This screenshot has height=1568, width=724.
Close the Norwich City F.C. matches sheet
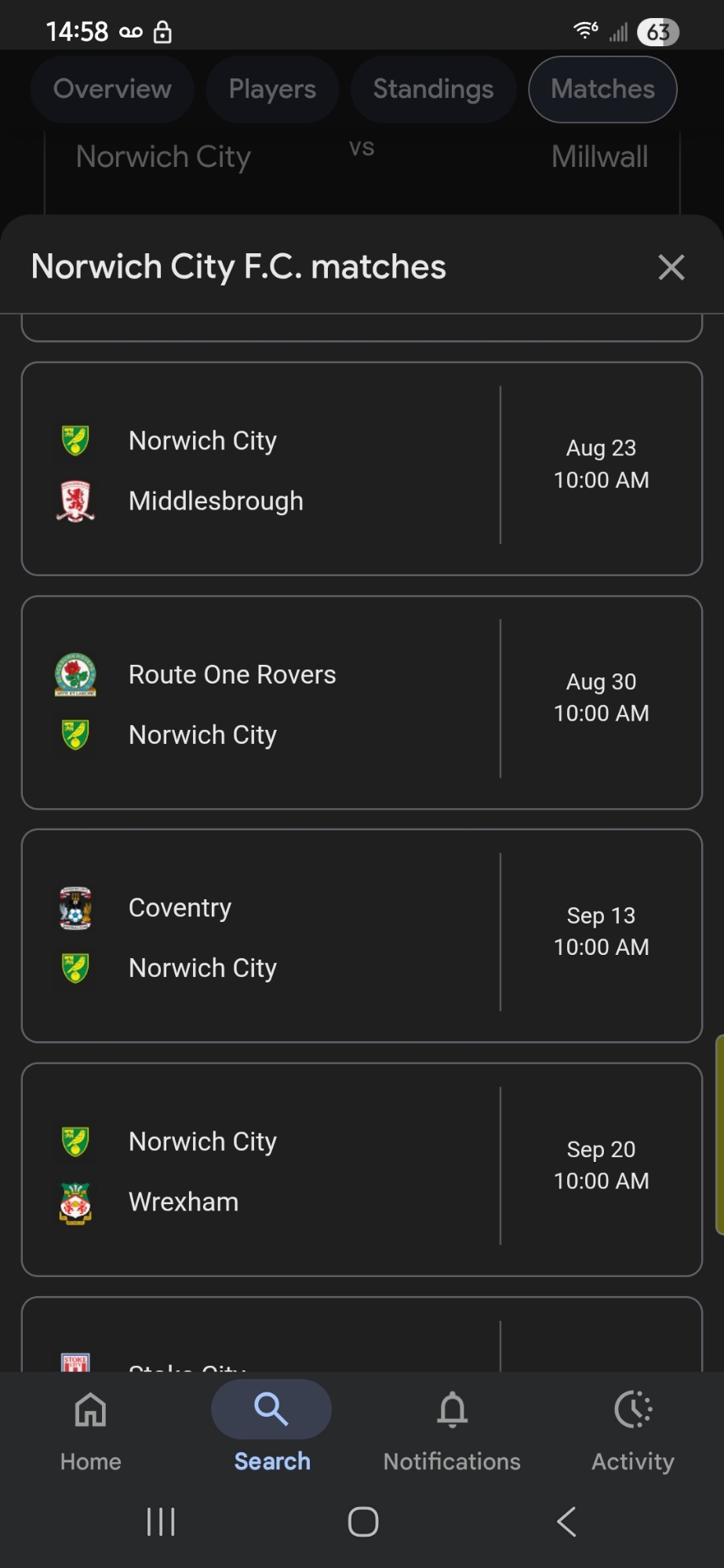point(671,267)
